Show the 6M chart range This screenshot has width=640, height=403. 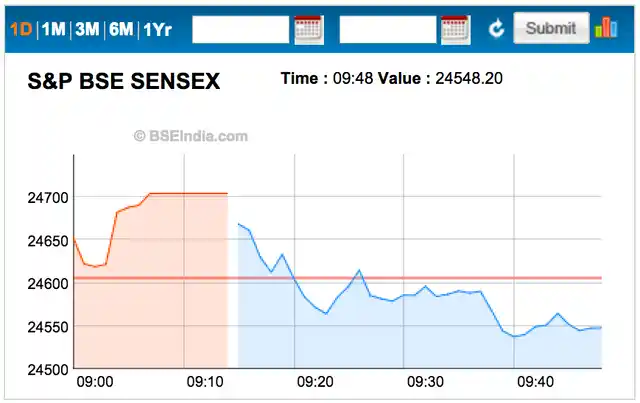tap(121, 29)
